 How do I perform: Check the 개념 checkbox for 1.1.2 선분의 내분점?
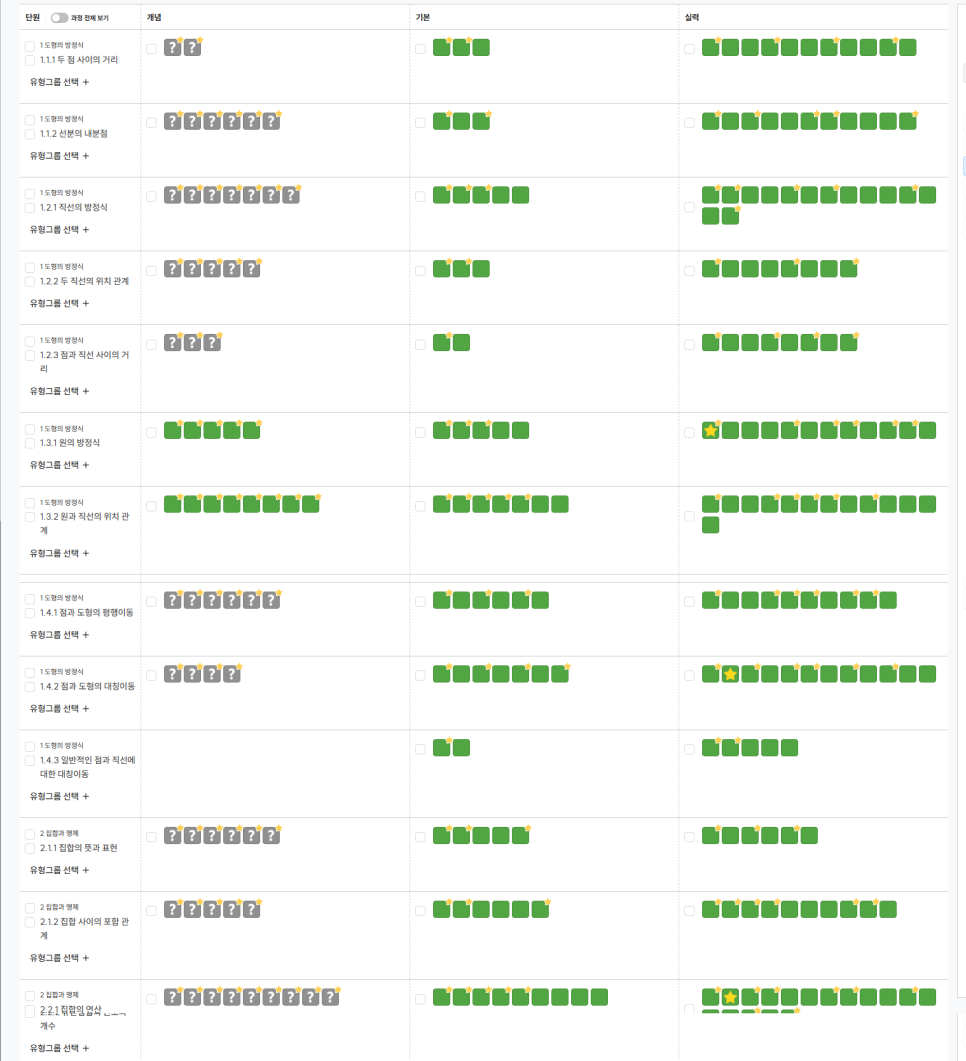(x=151, y=122)
